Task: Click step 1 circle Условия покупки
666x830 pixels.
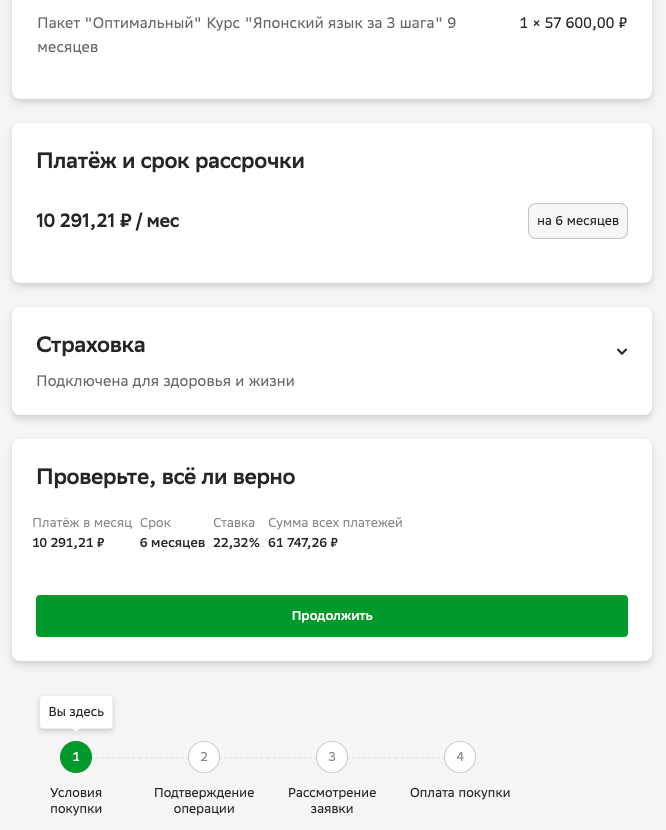Action: point(76,757)
